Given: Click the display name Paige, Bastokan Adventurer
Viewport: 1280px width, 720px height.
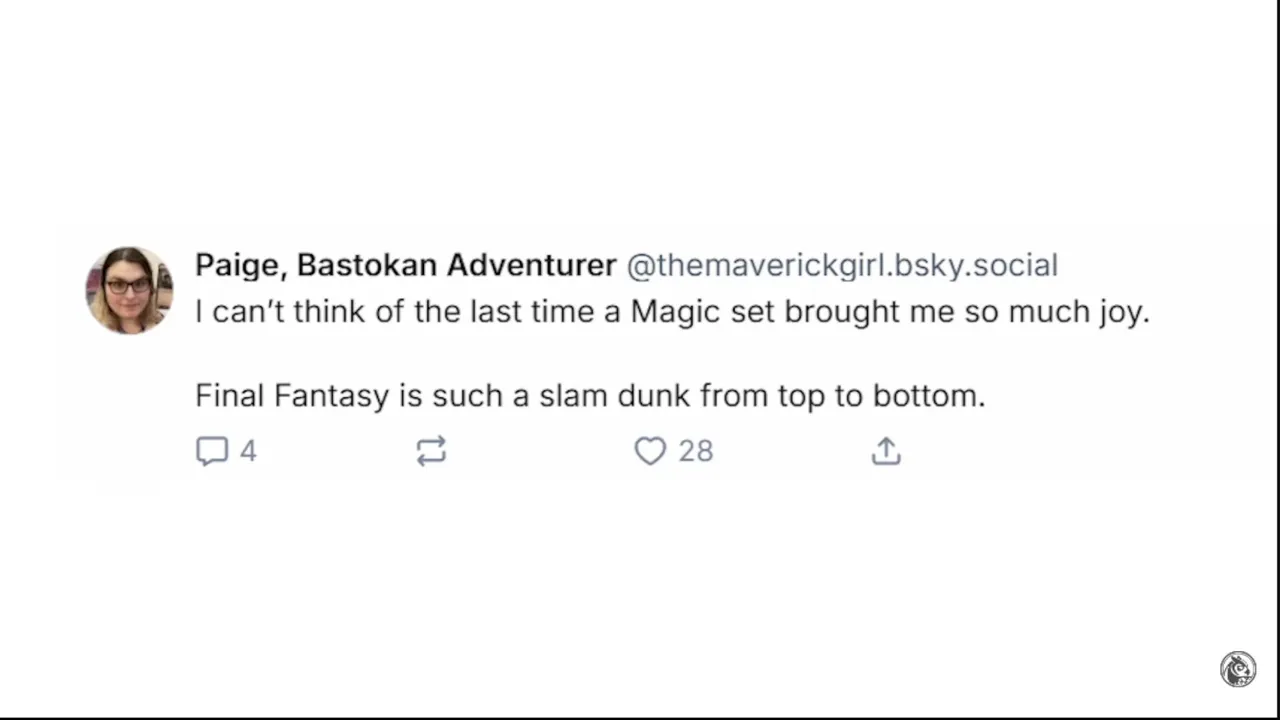Looking at the screenshot, I should coord(405,265).
